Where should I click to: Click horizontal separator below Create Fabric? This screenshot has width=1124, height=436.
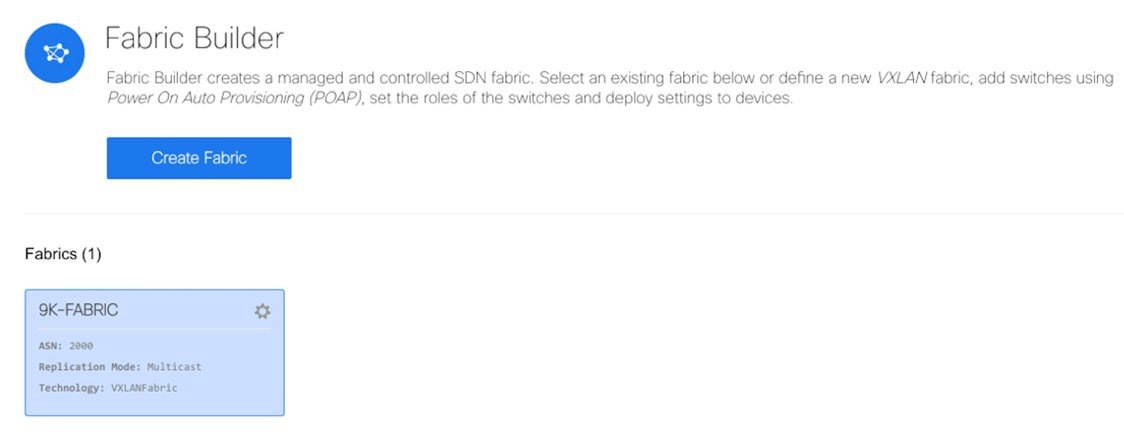click(573, 213)
